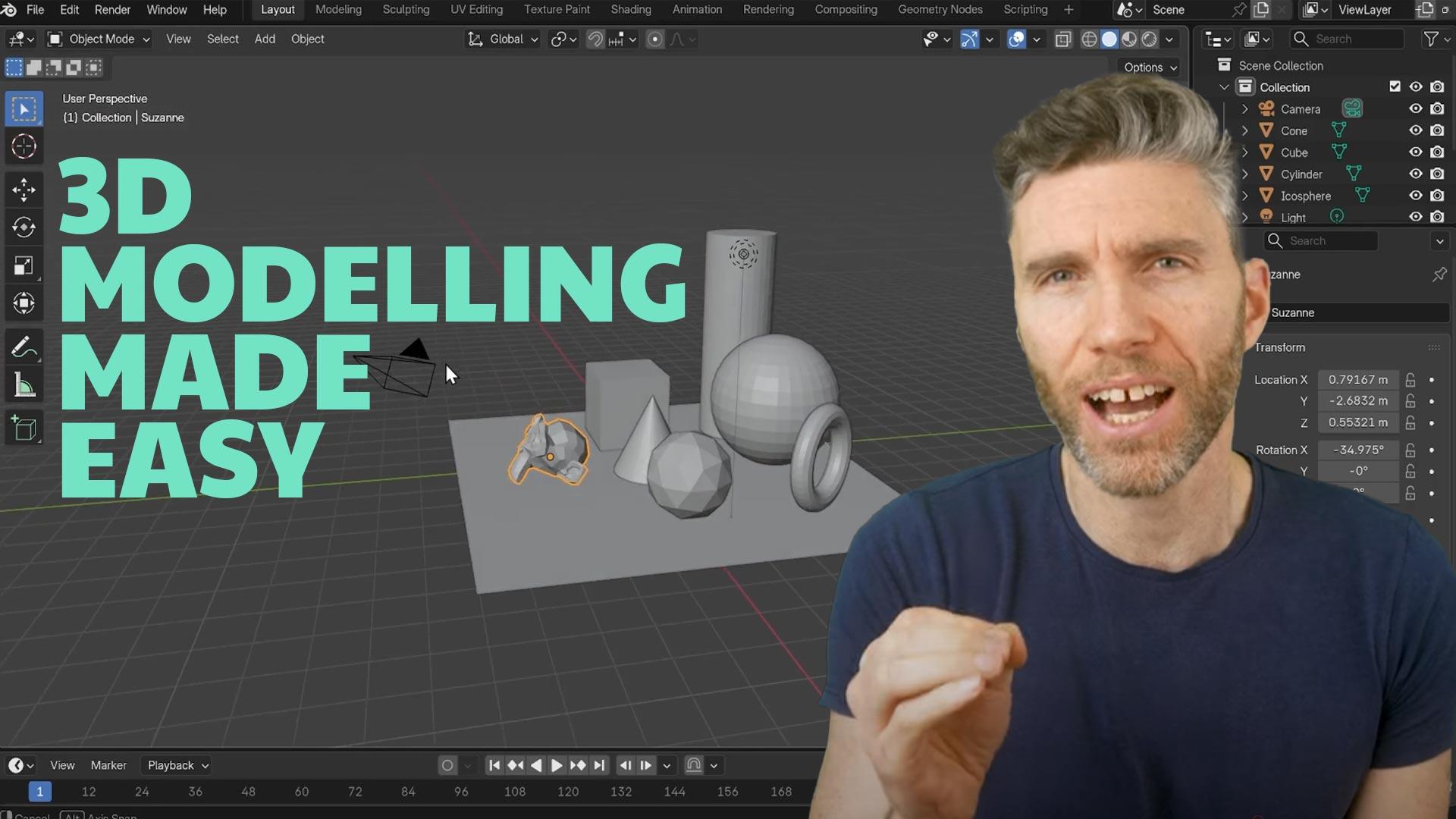Disable Cube in renders

click(x=1437, y=152)
